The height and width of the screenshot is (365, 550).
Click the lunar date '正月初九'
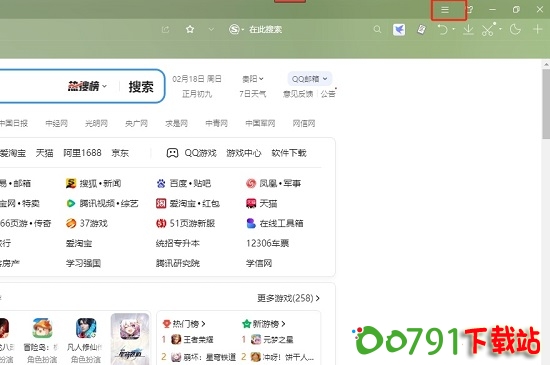(x=197, y=94)
